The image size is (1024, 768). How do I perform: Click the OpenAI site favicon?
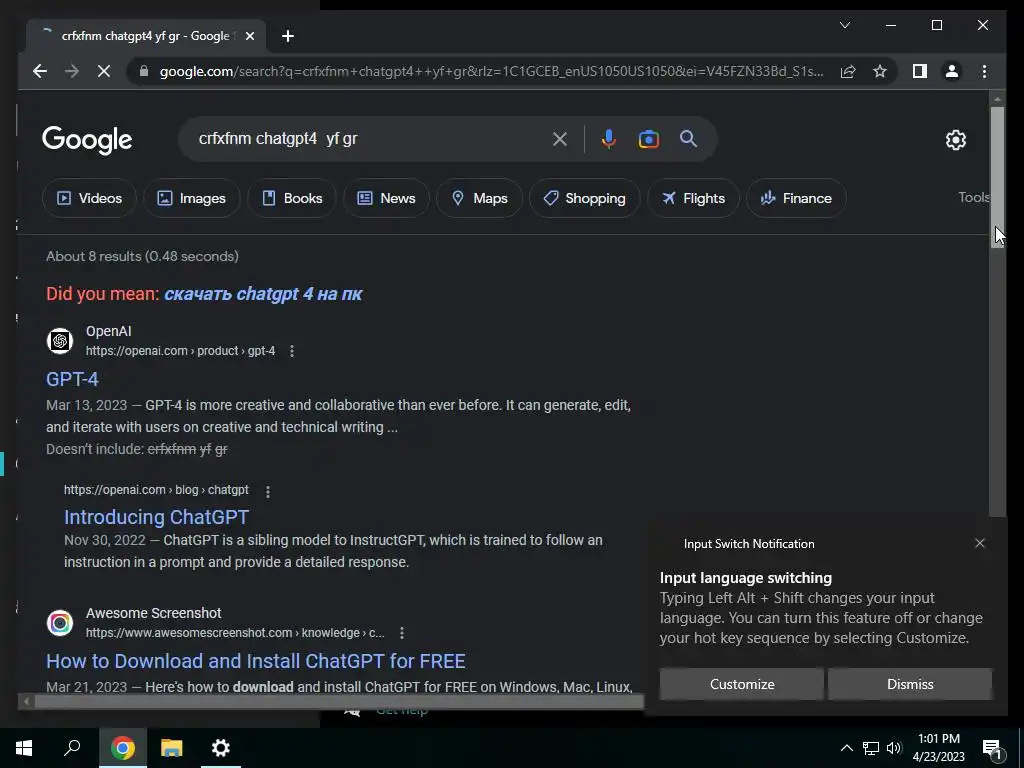[59, 341]
